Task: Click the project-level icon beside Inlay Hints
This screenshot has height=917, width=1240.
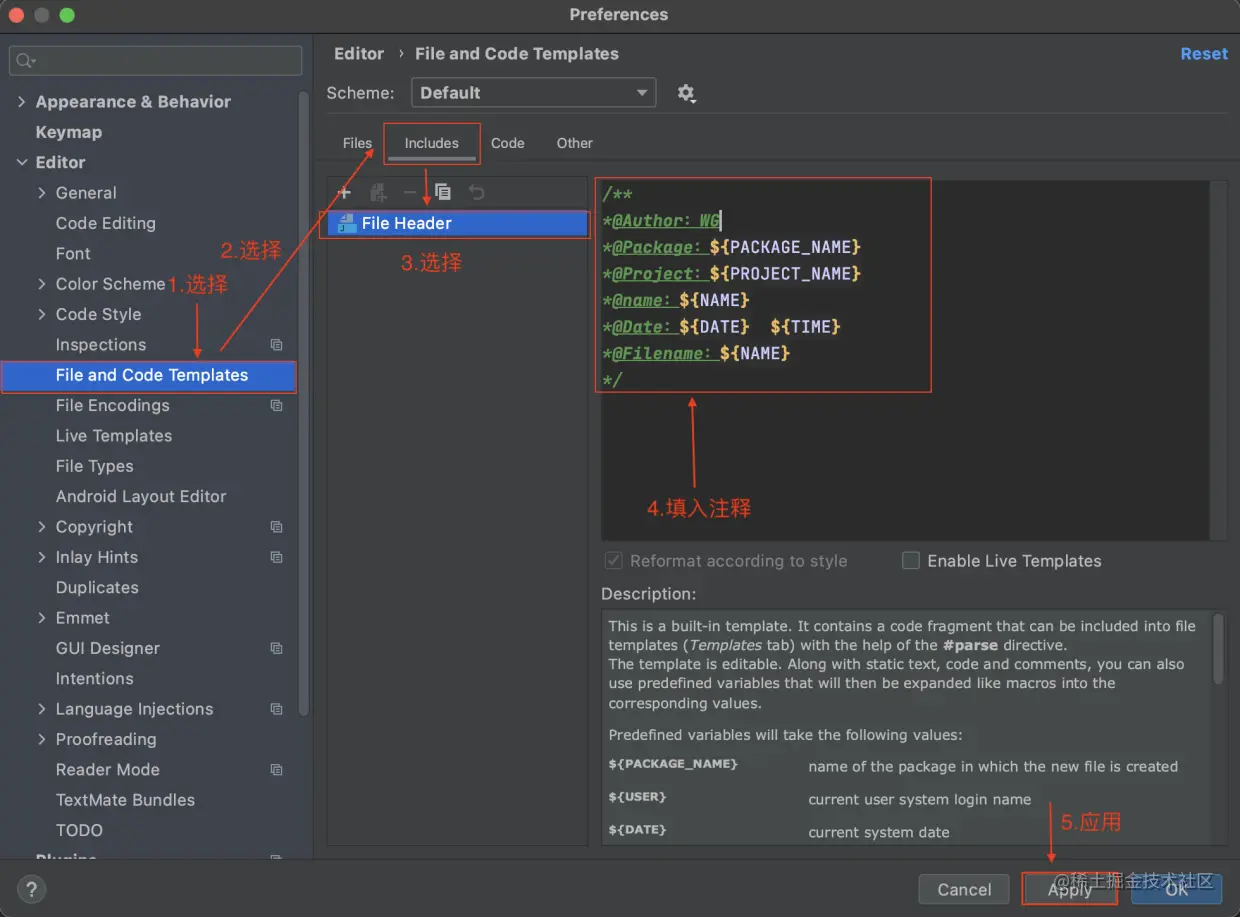Action: [277, 557]
